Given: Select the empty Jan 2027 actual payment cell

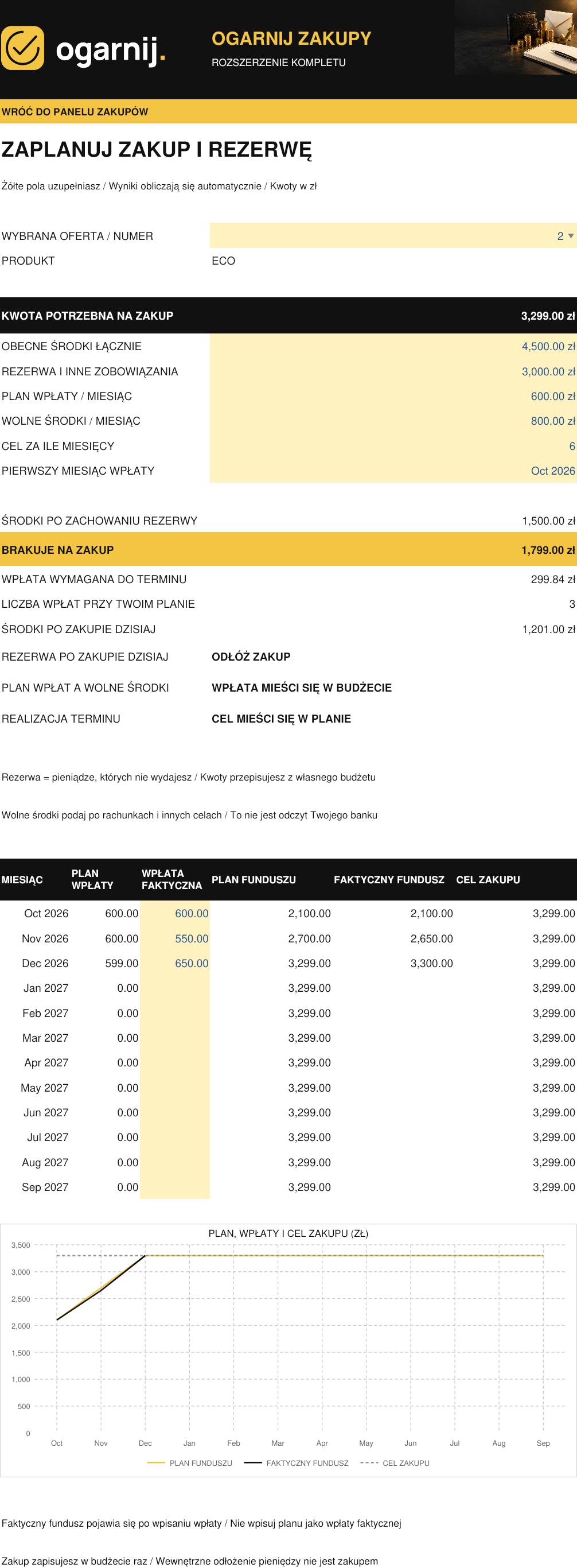Looking at the screenshot, I should click(x=175, y=988).
